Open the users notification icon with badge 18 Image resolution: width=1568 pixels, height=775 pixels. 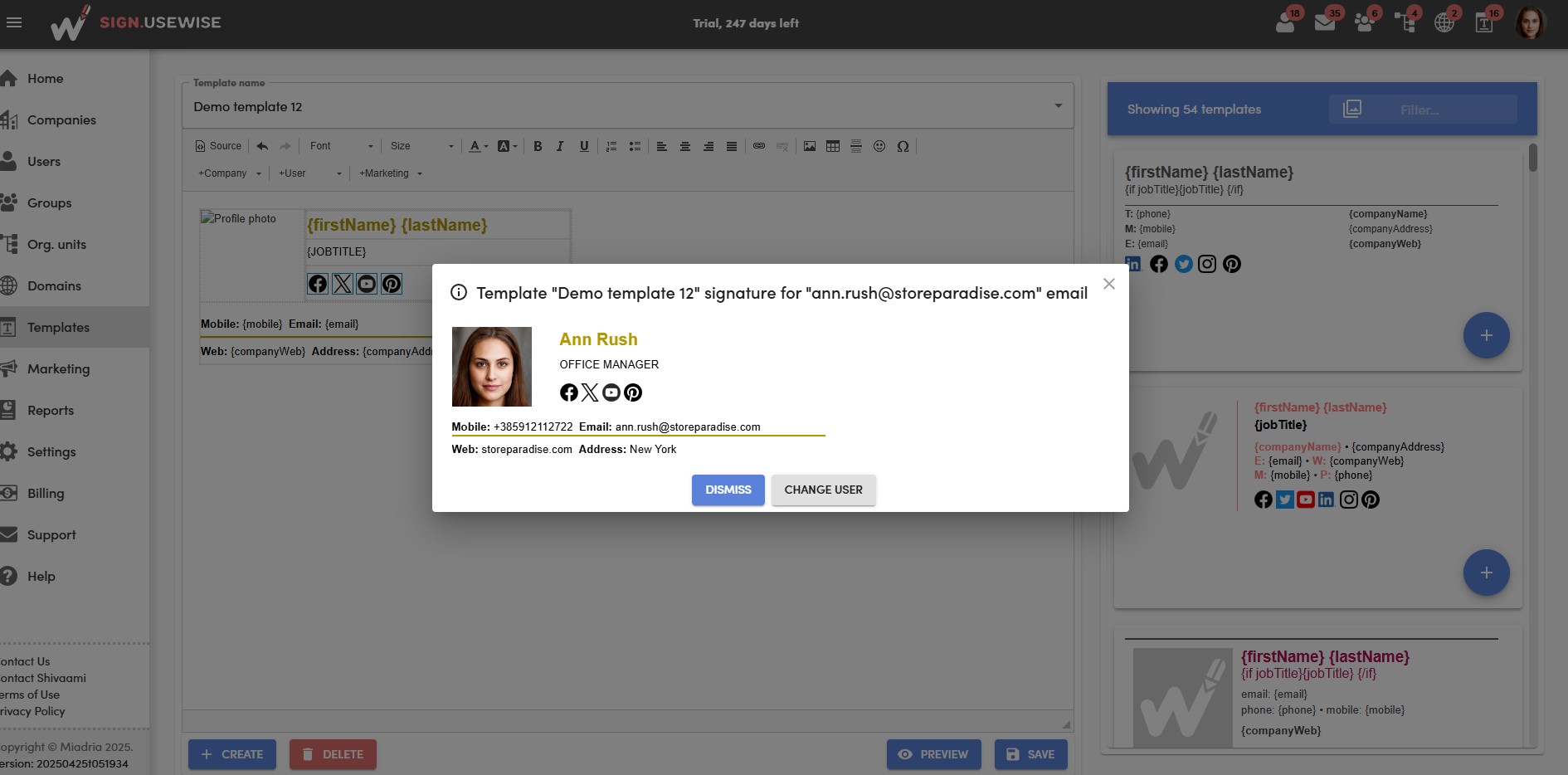coord(1286,22)
